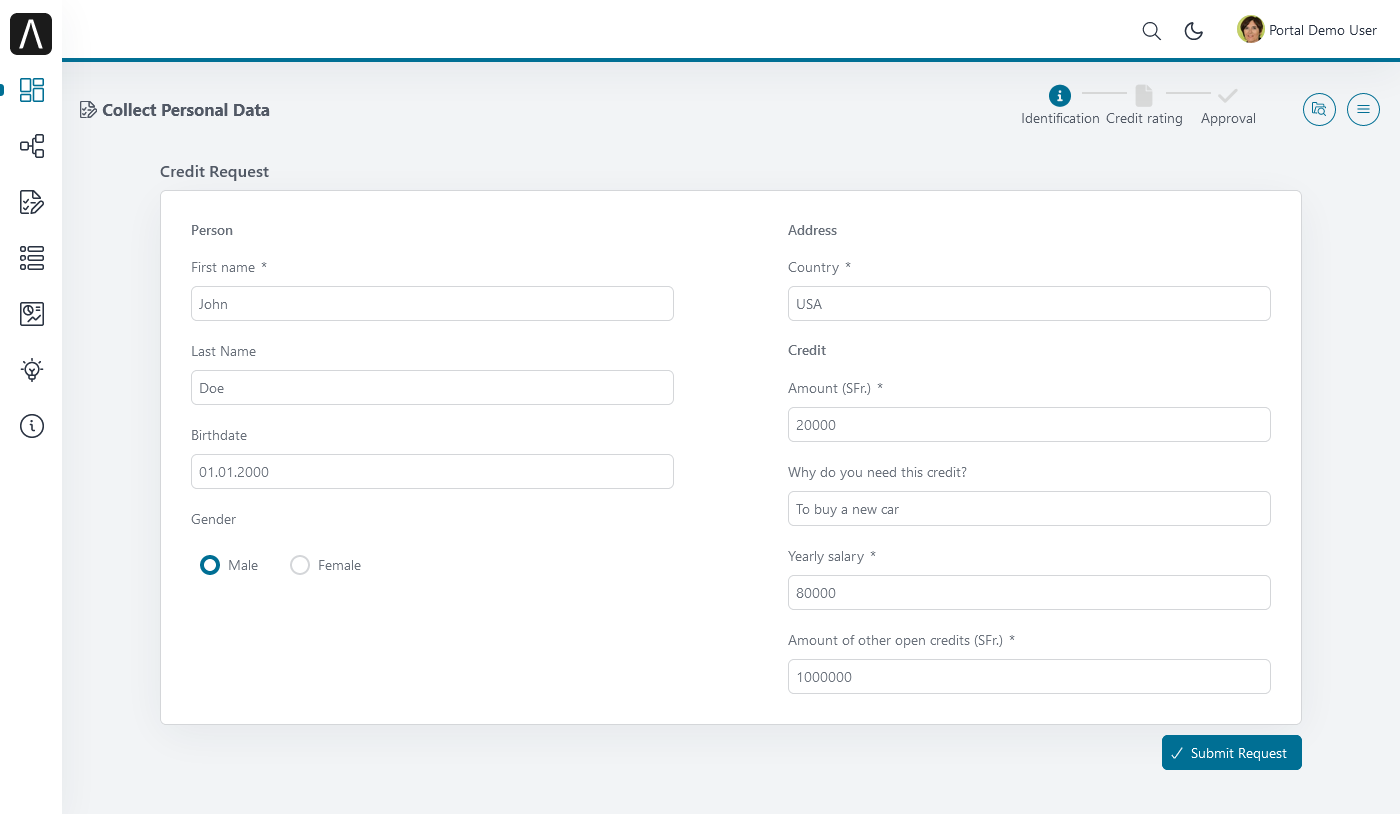
Task: Select the Credit rating step
Action: click(1144, 105)
